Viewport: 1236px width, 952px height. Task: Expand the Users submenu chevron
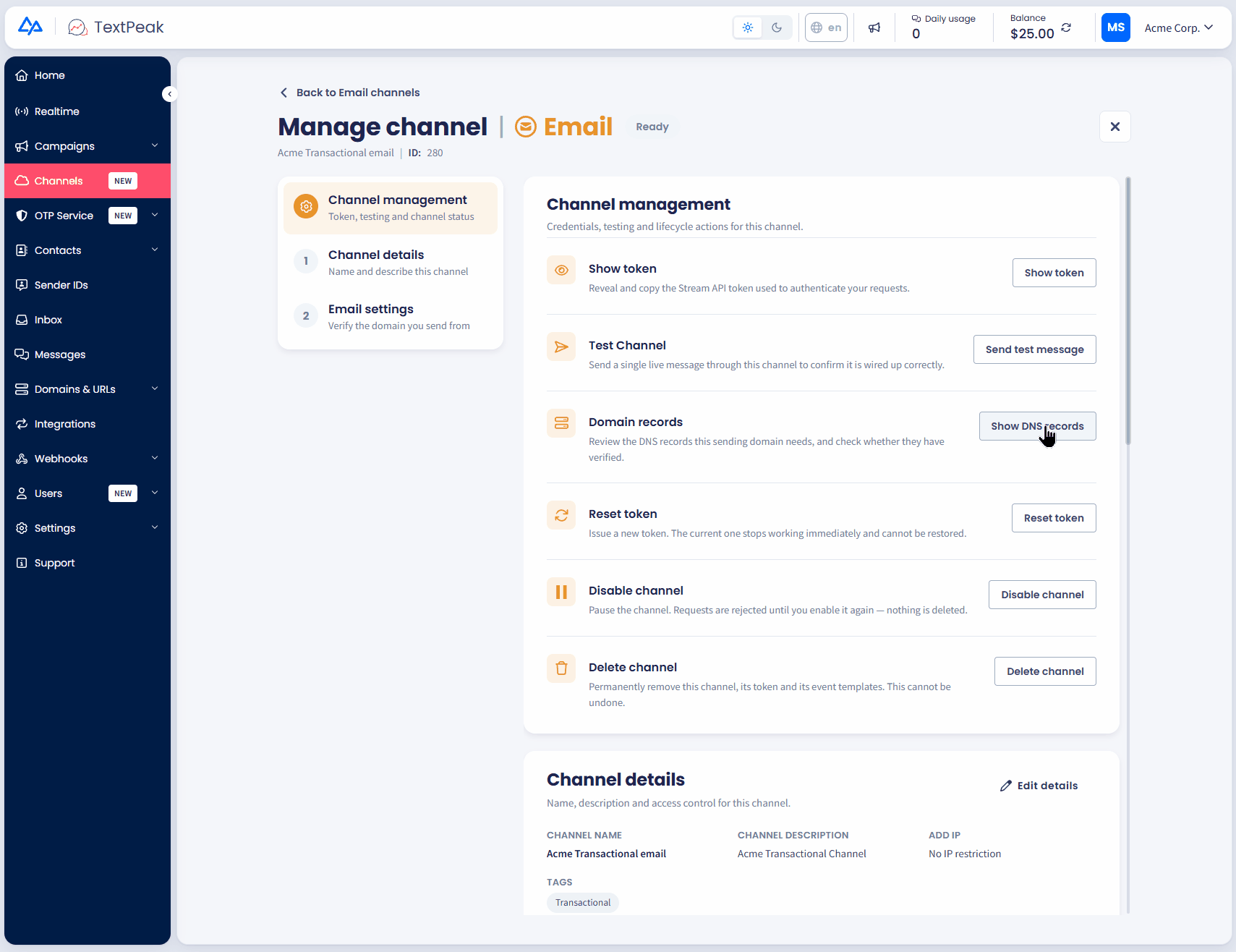tap(155, 493)
